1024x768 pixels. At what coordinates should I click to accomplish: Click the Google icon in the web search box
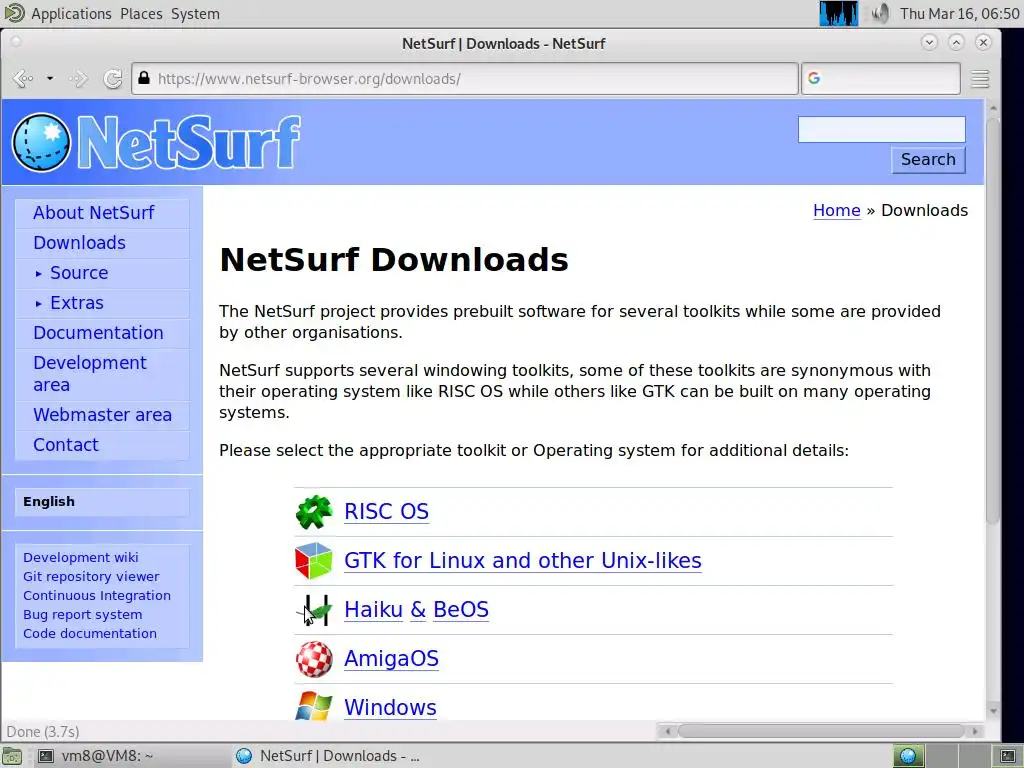coord(814,78)
